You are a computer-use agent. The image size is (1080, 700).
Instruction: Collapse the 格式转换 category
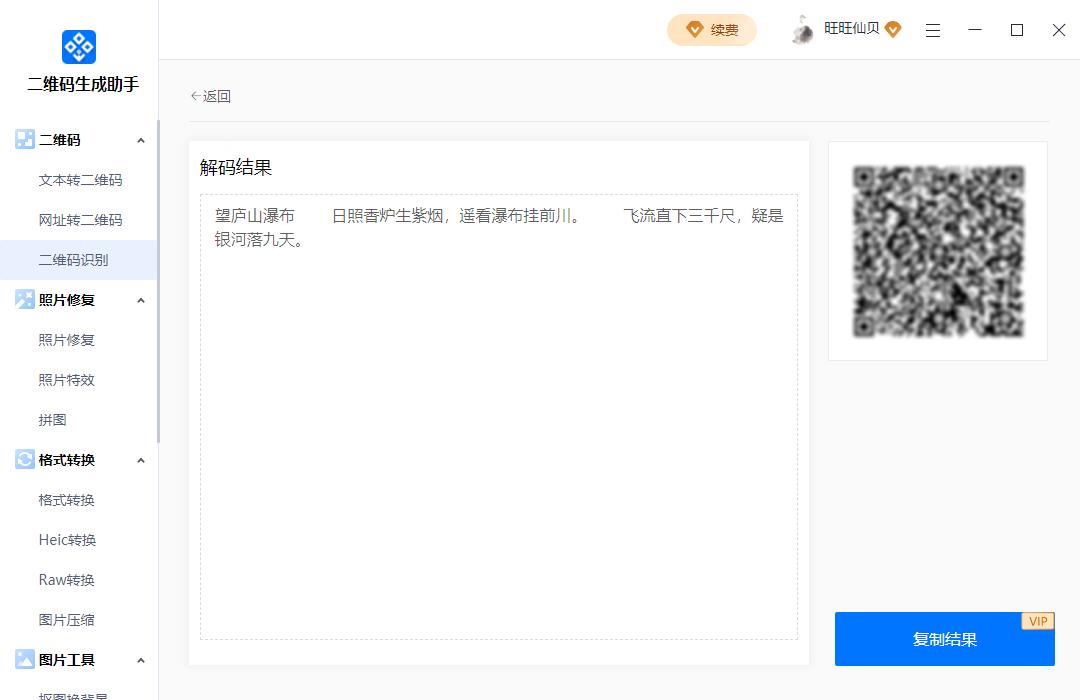click(x=141, y=459)
